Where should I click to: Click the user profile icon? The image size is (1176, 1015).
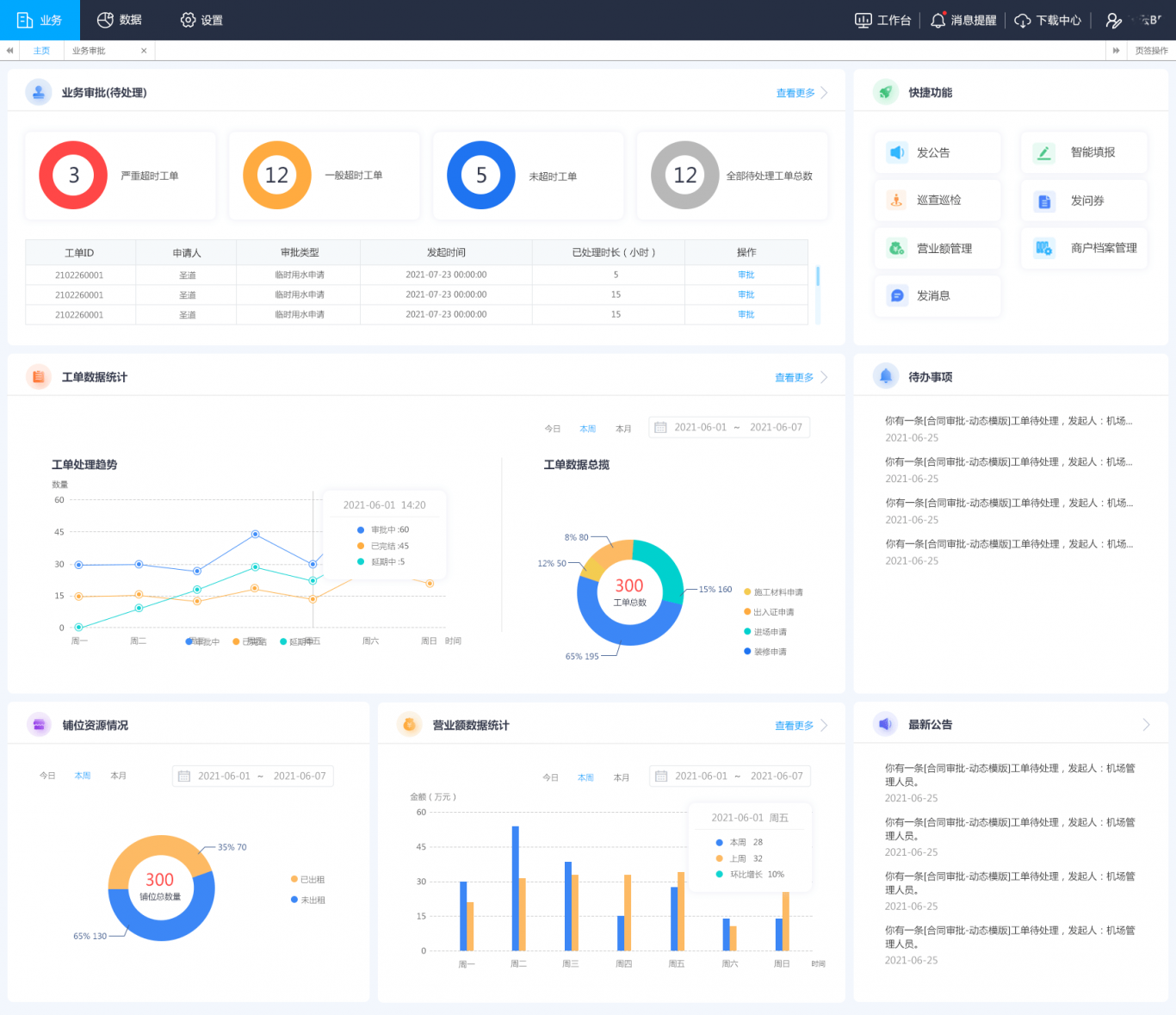coord(1113,21)
